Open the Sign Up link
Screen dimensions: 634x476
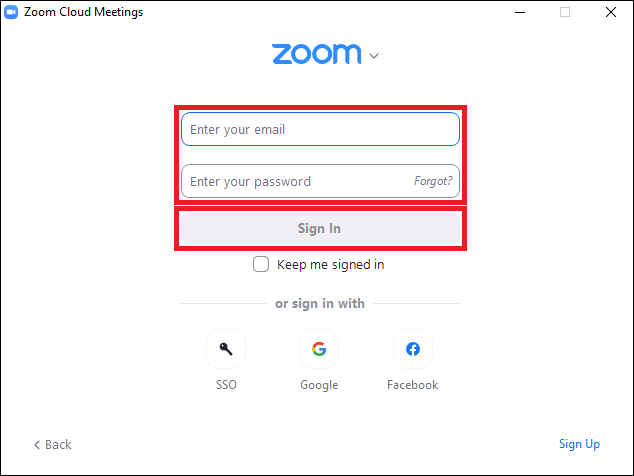579,444
